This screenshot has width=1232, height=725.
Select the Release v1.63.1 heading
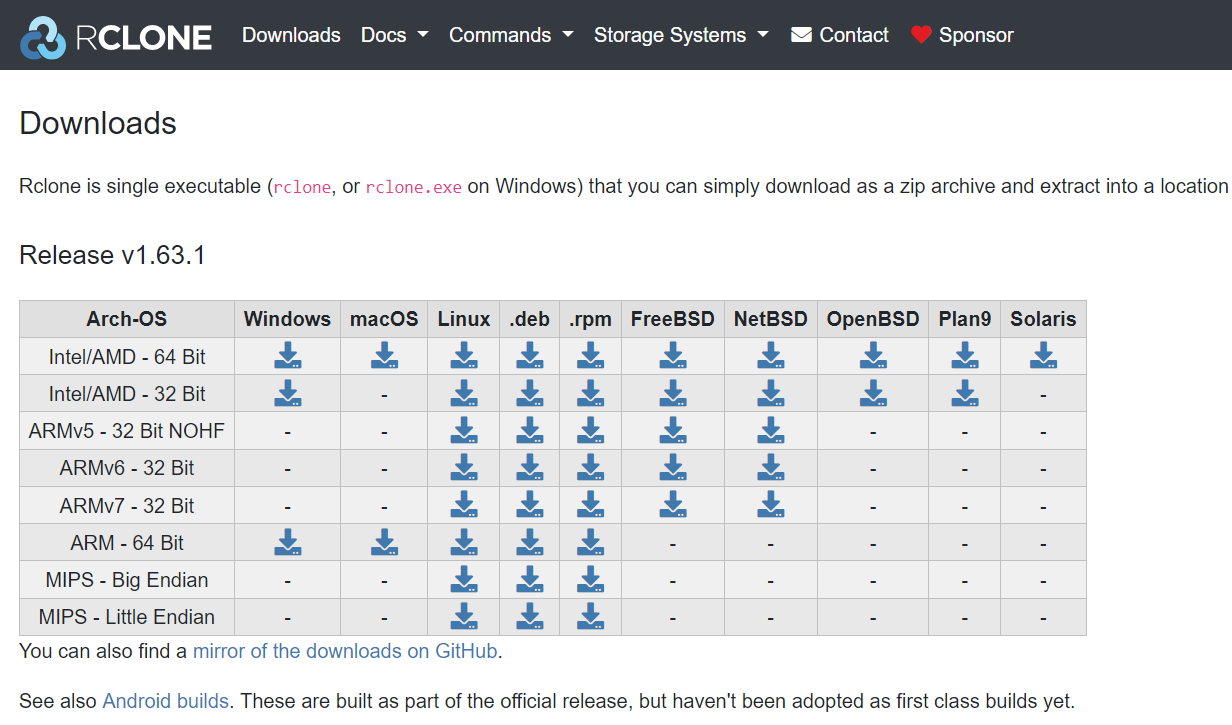[112, 255]
